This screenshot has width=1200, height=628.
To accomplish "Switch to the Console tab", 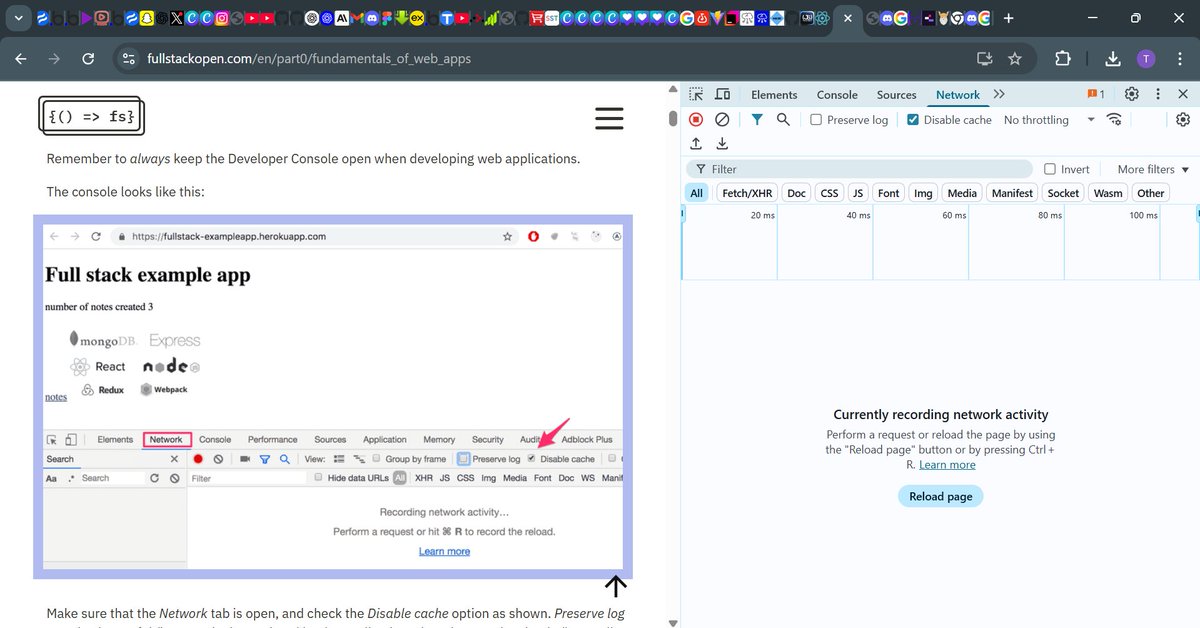I will 837,94.
